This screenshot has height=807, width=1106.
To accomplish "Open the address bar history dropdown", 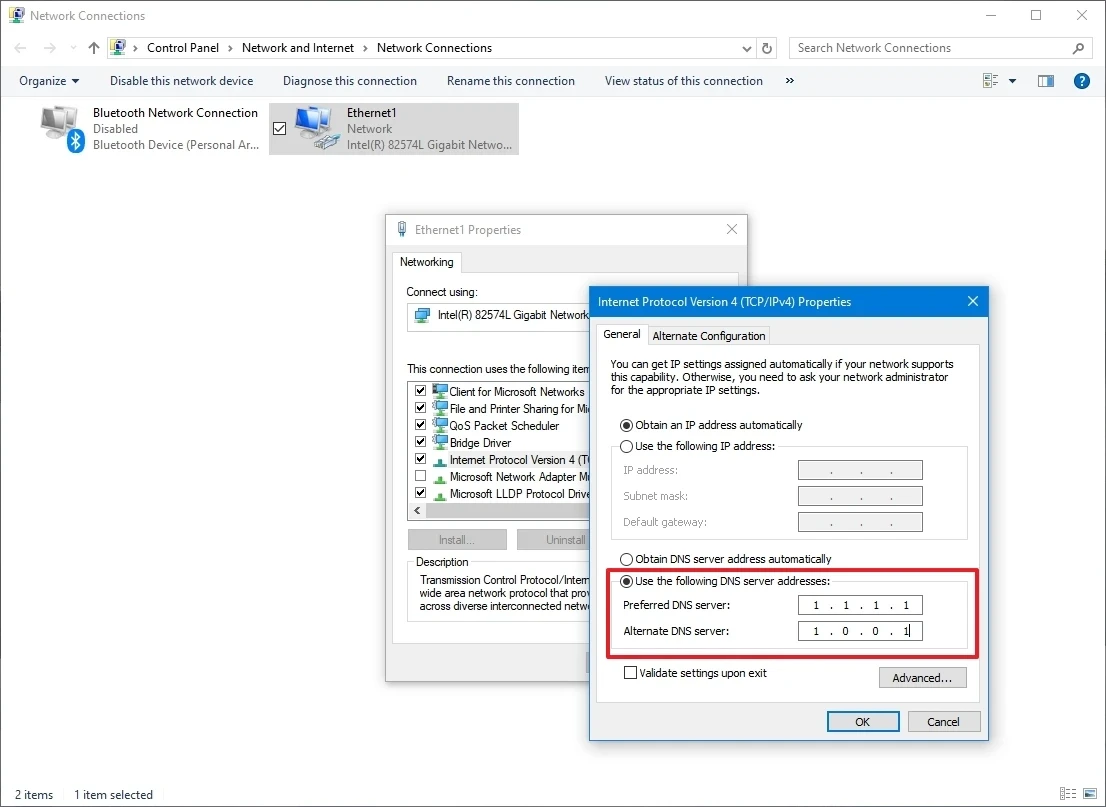I will click(746, 47).
